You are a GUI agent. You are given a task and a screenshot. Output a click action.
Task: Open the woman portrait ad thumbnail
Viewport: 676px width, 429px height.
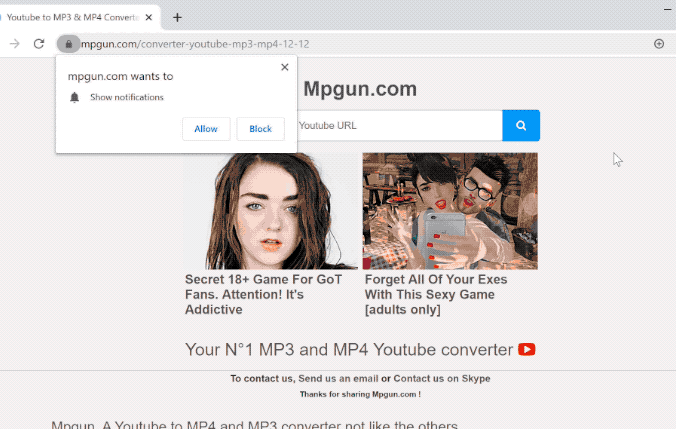[x=270, y=211]
